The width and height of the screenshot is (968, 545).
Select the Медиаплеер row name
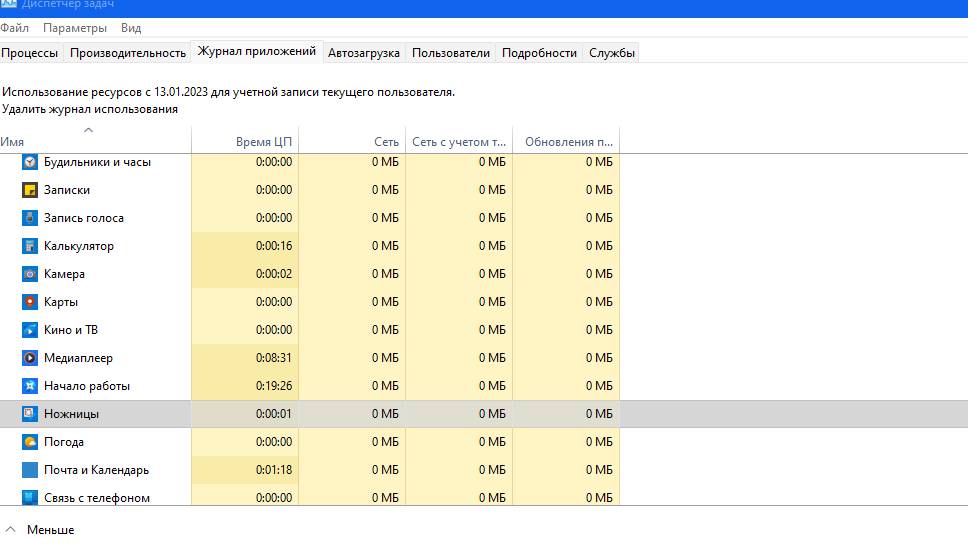[x=78, y=357]
